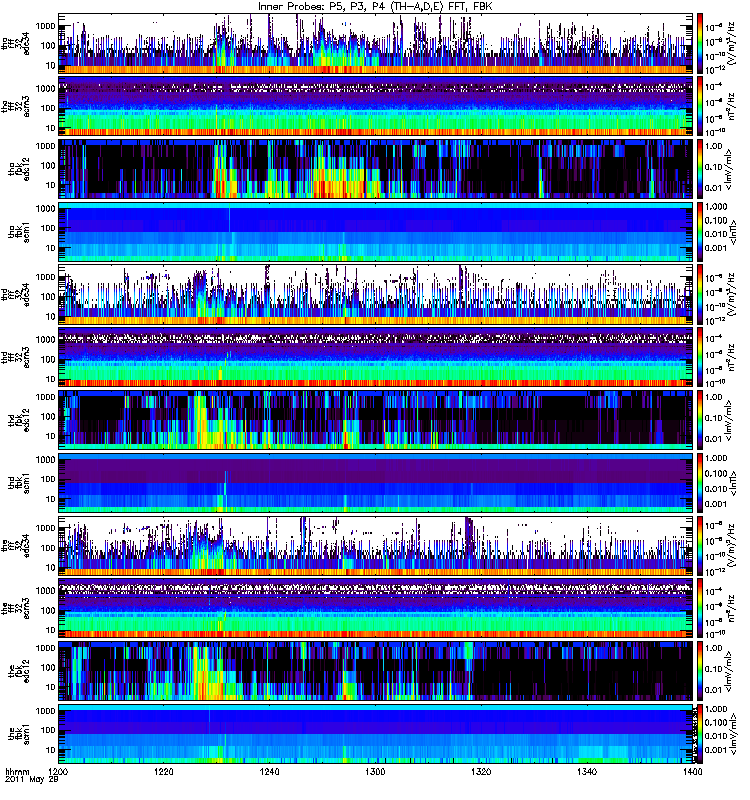The height and width of the screenshot is (800, 750).
Task: Click the 0.01 color bar value of the edc12
Action: pyautogui.click(x=713, y=690)
